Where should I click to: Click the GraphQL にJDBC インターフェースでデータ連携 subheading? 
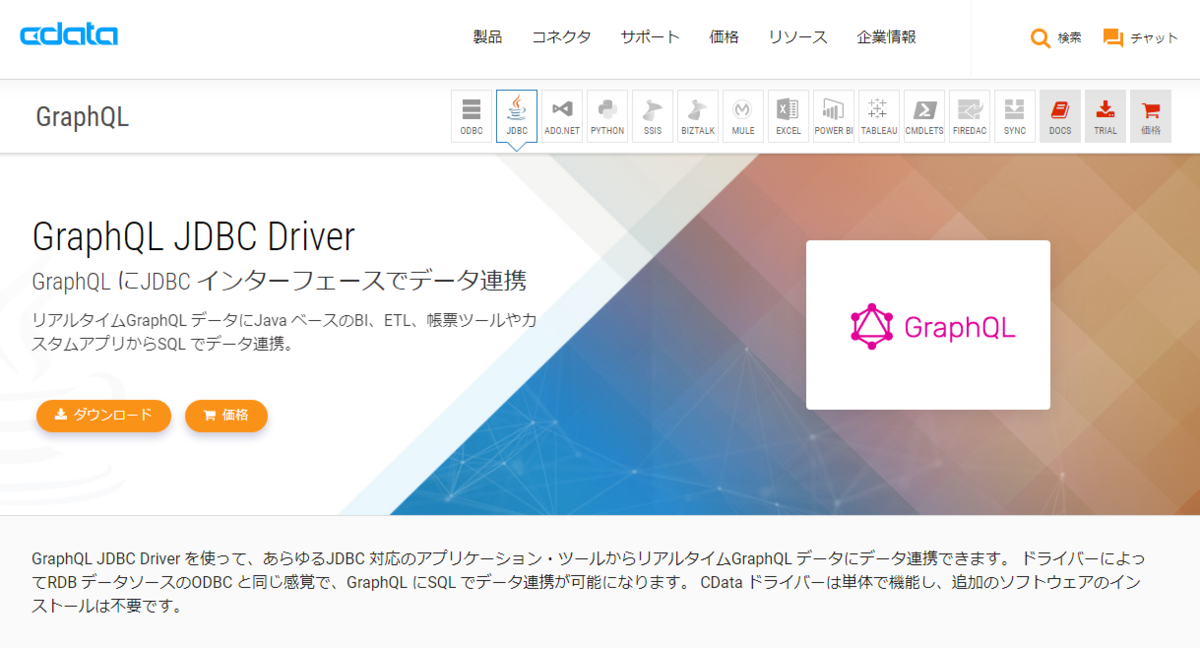pos(279,280)
